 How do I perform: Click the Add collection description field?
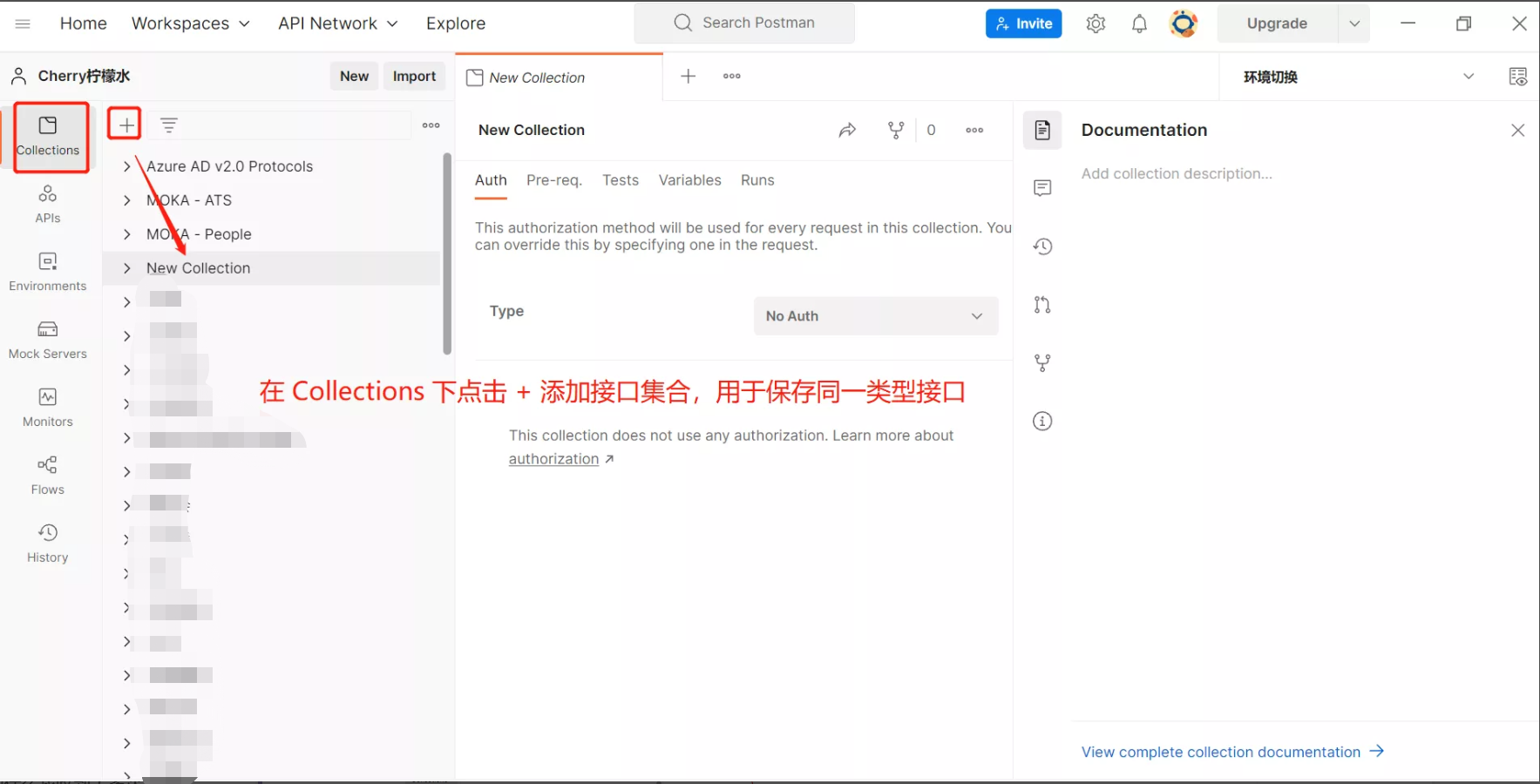(1177, 173)
